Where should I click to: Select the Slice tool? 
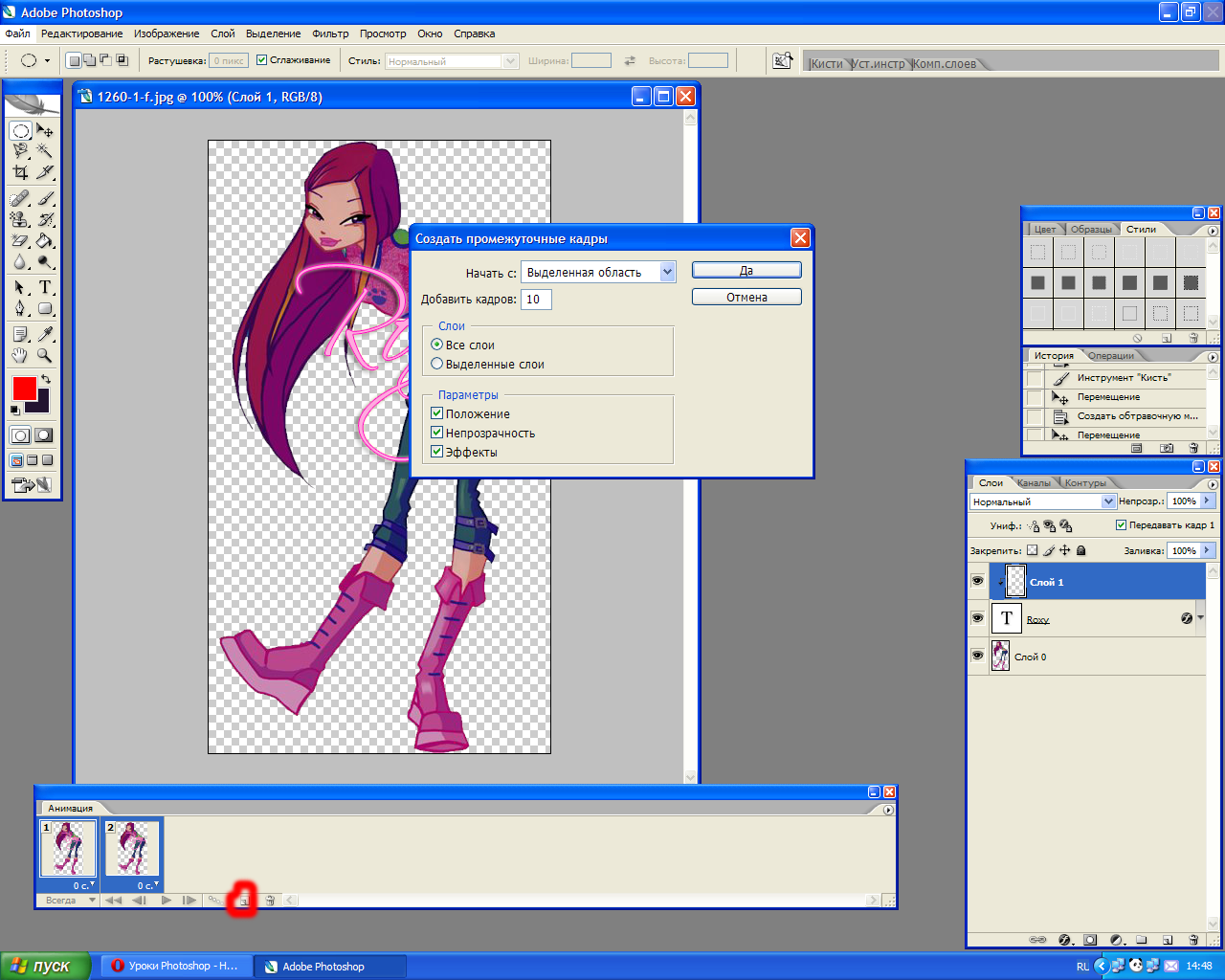click(x=45, y=172)
